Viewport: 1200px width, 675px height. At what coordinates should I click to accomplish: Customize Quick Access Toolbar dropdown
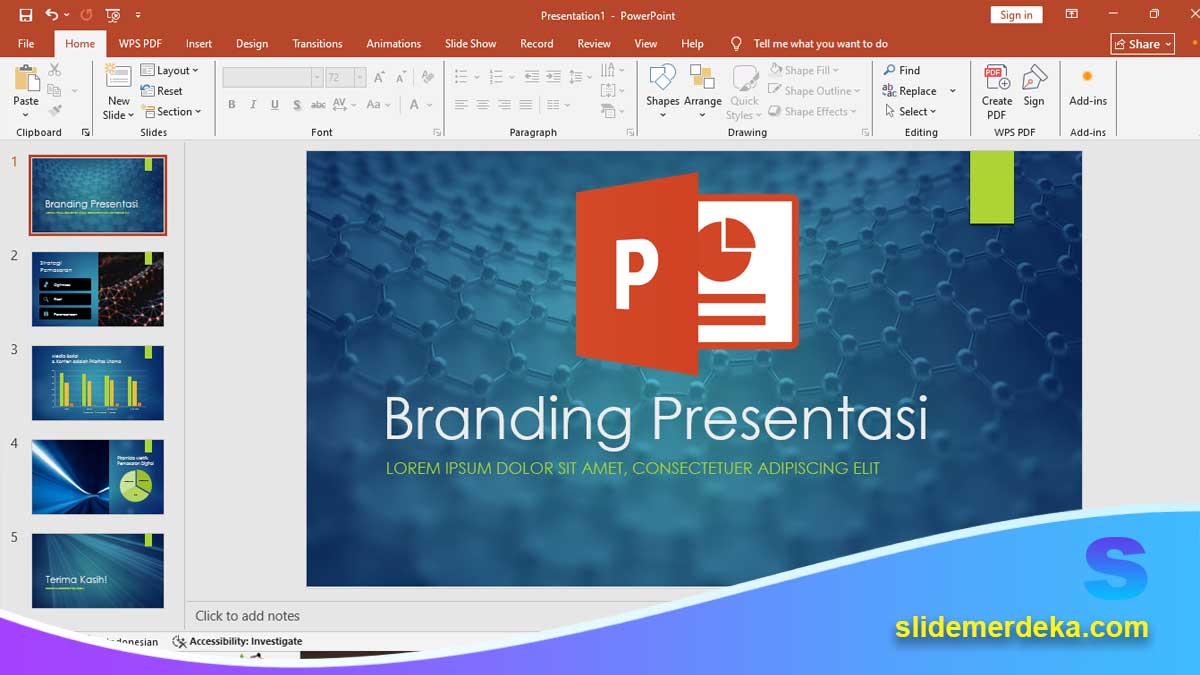click(x=138, y=15)
